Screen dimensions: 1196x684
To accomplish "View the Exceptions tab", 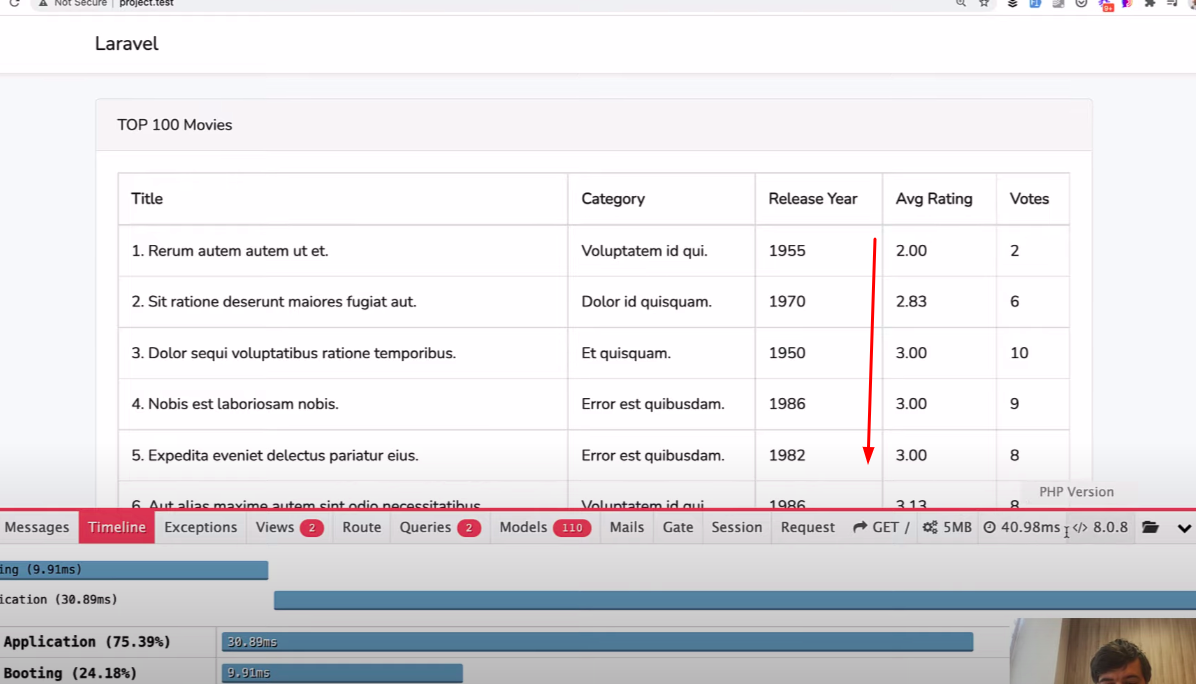I will (x=200, y=527).
